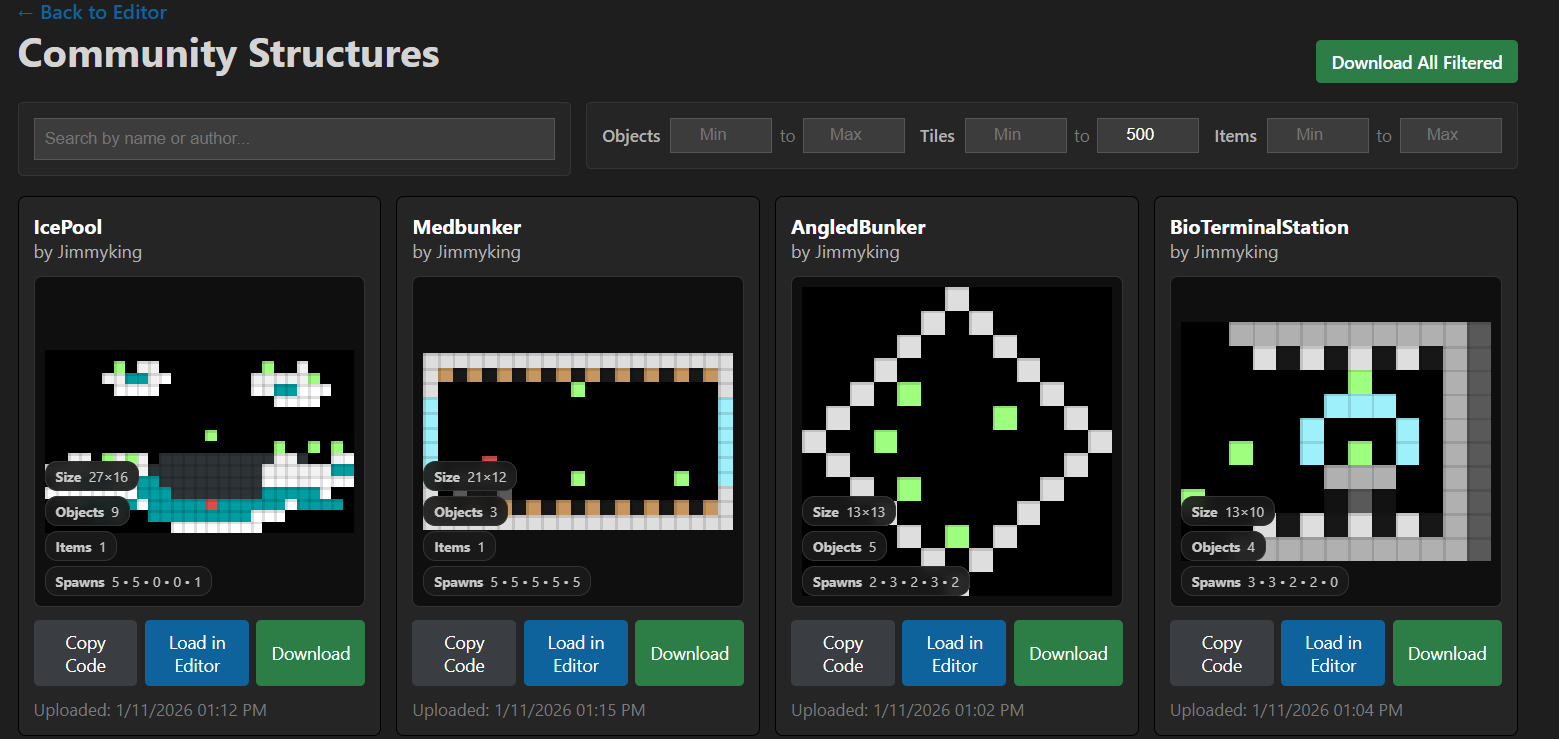Download the Medbunker structure
The height and width of the screenshot is (739, 1559).
[689, 653]
